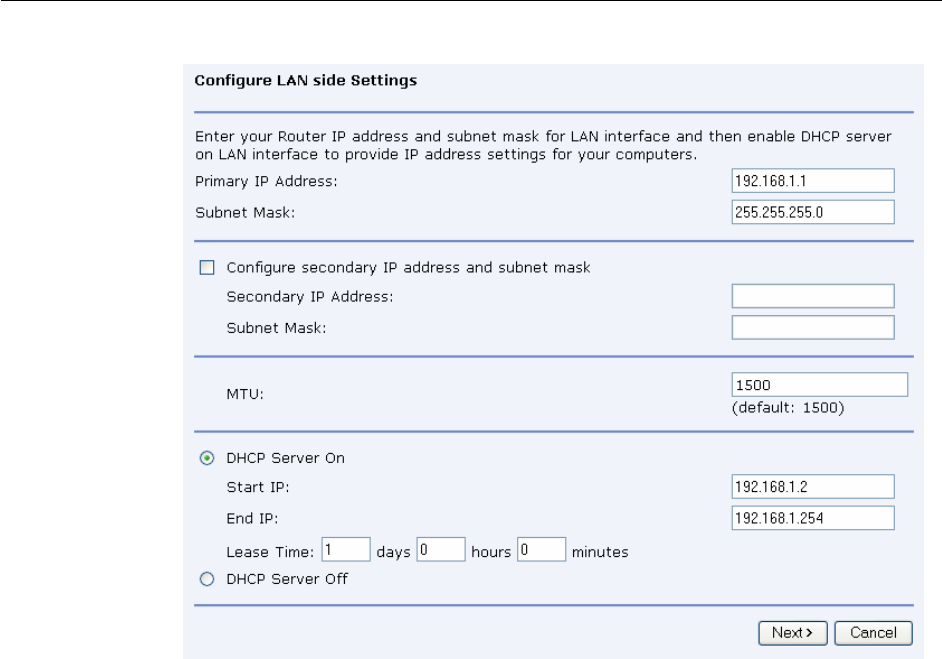This screenshot has height=659, width=942.
Task: Click the Configure LAN side Settings heading
Action: [306, 80]
